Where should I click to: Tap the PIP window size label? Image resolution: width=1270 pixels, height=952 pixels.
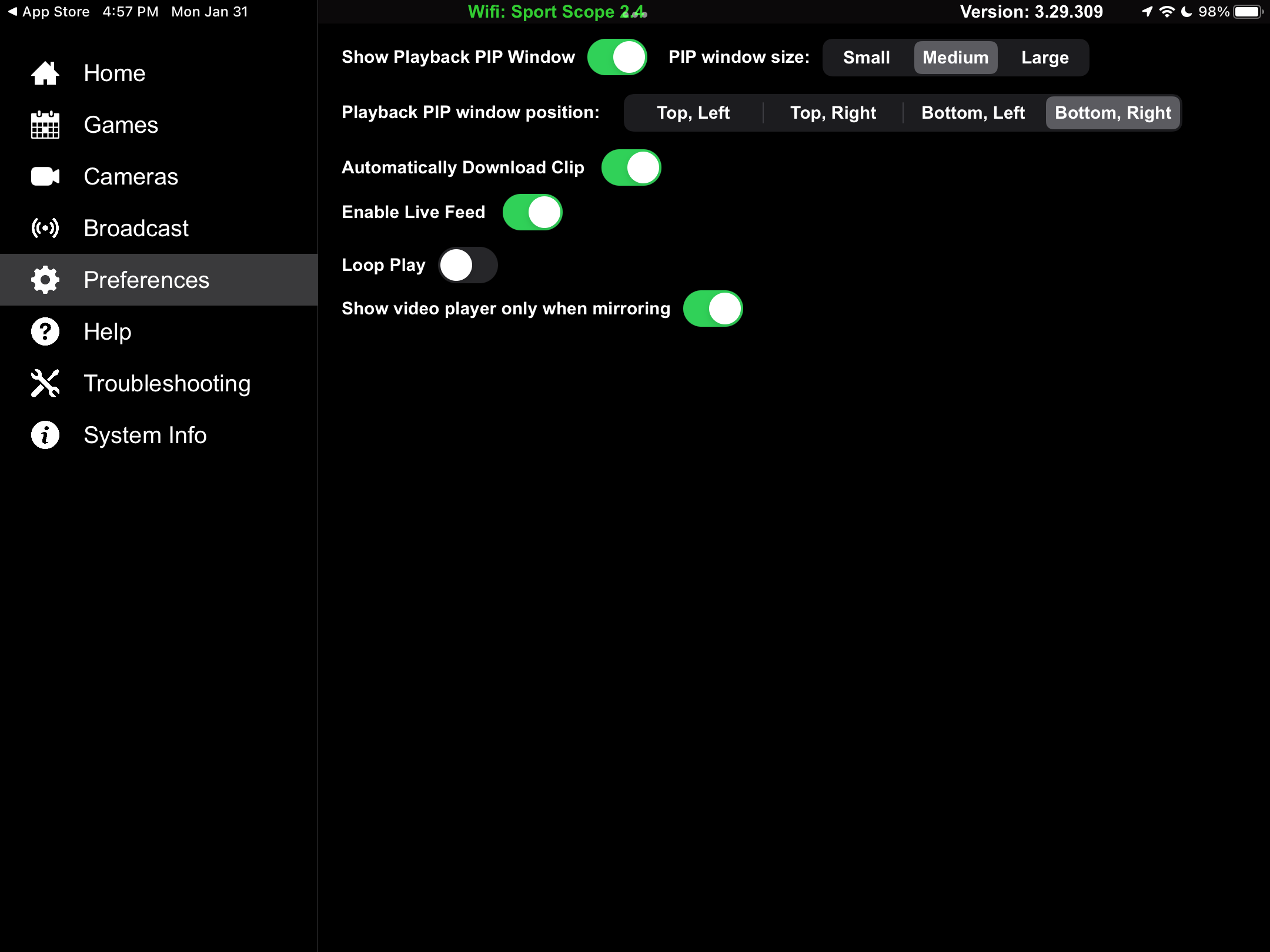pyautogui.click(x=739, y=57)
